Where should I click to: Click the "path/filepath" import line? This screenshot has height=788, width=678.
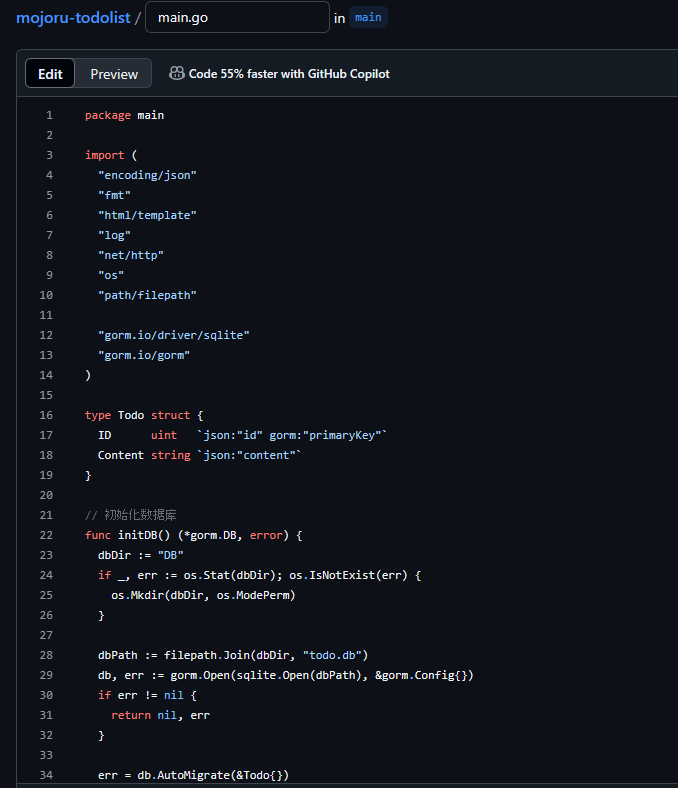click(147, 295)
